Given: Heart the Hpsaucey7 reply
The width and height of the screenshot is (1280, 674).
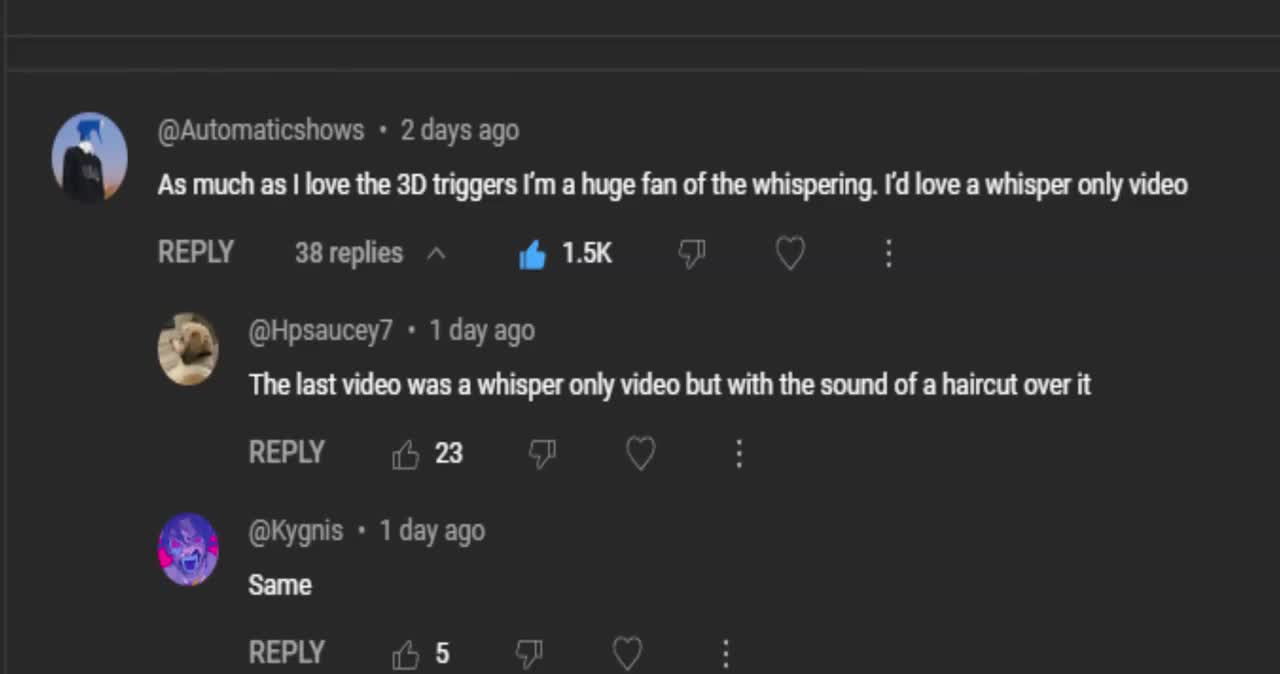Looking at the screenshot, I should 640,454.
